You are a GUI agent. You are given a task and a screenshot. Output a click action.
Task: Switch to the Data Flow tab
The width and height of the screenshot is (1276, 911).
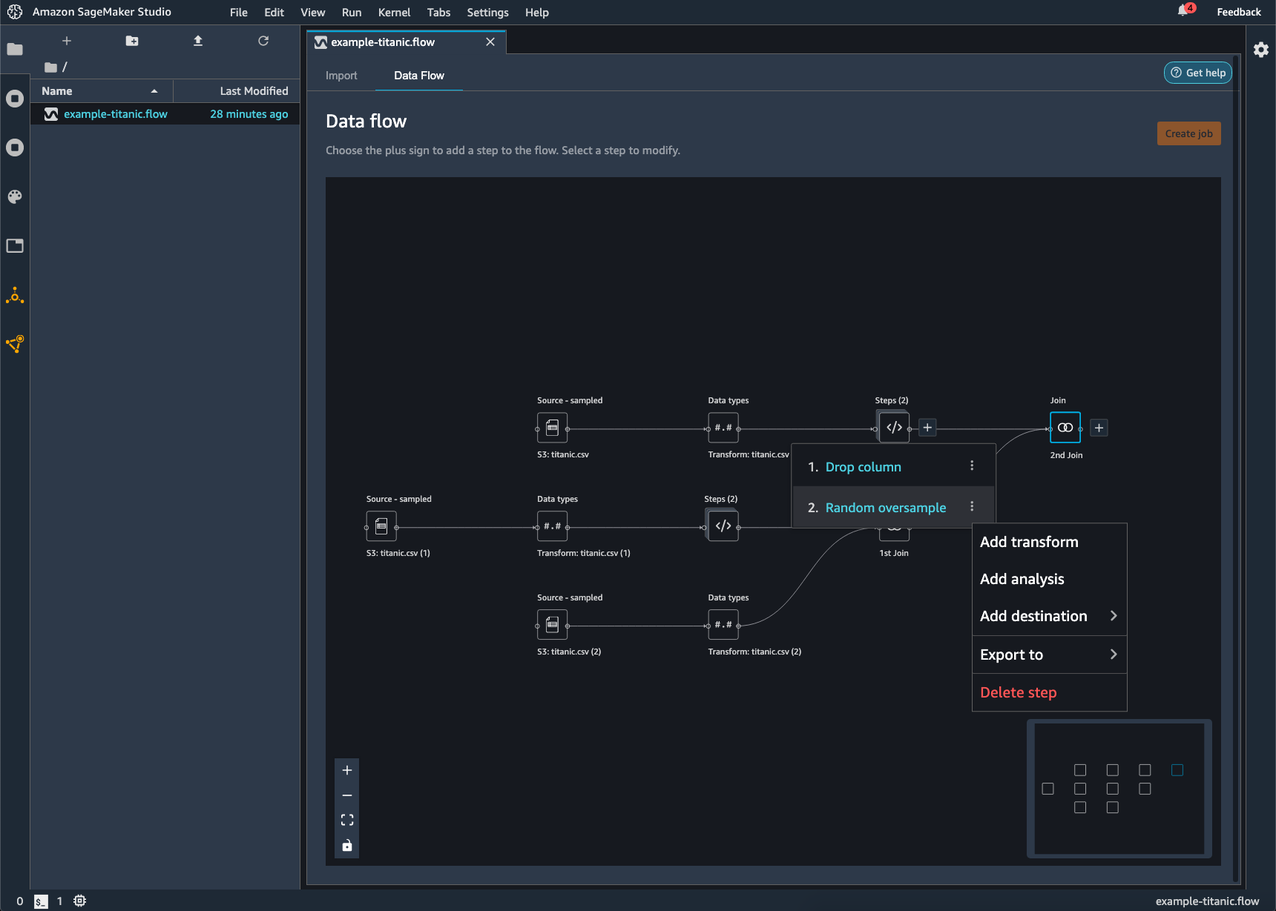point(419,75)
